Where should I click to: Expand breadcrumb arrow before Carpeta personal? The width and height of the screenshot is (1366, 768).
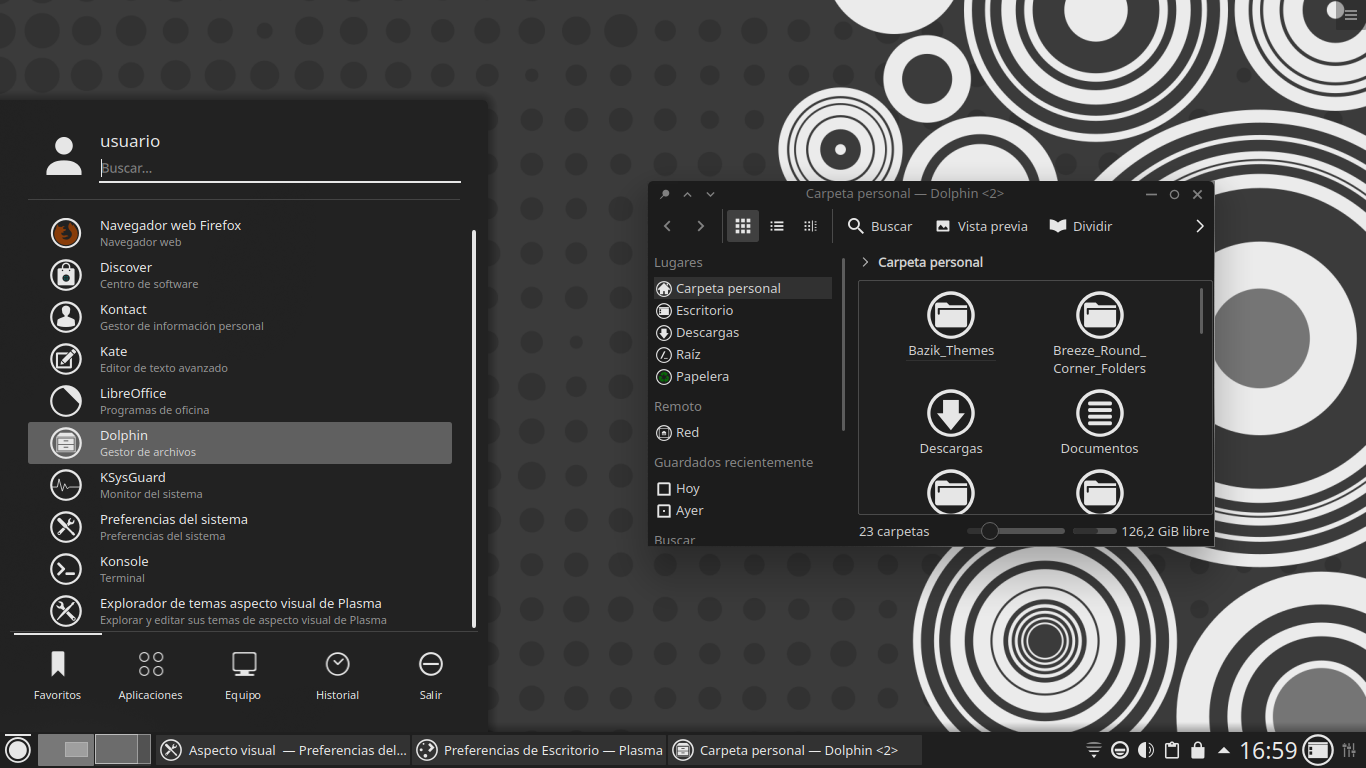865,262
